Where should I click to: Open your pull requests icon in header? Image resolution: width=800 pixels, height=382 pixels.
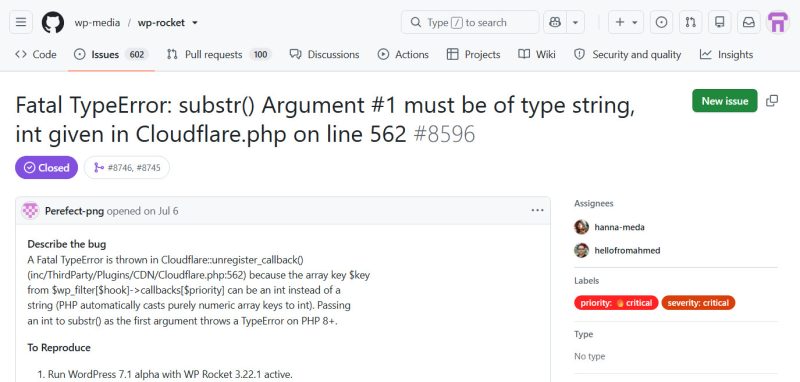coord(690,22)
